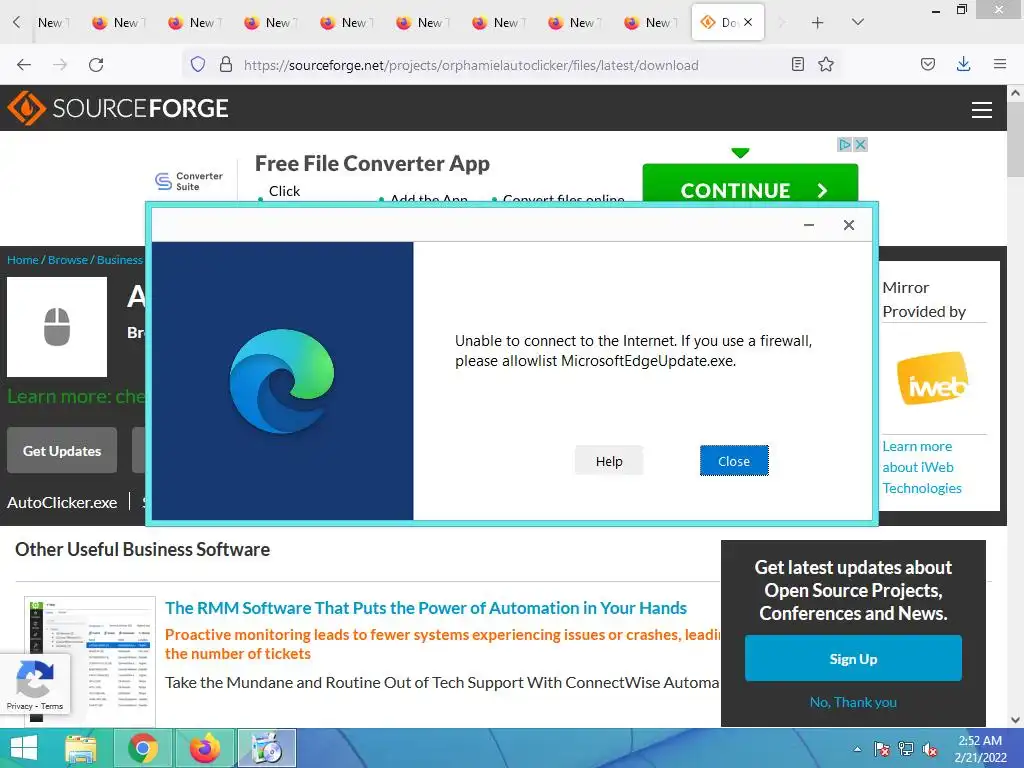Click the Firefox back navigation arrow

[x=24, y=65]
